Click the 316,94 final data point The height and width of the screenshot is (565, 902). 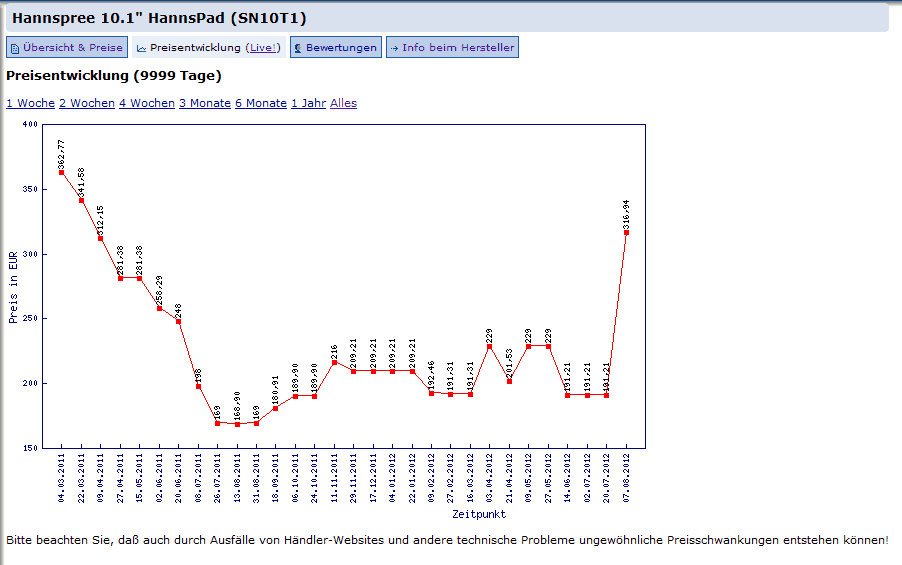(x=626, y=232)
